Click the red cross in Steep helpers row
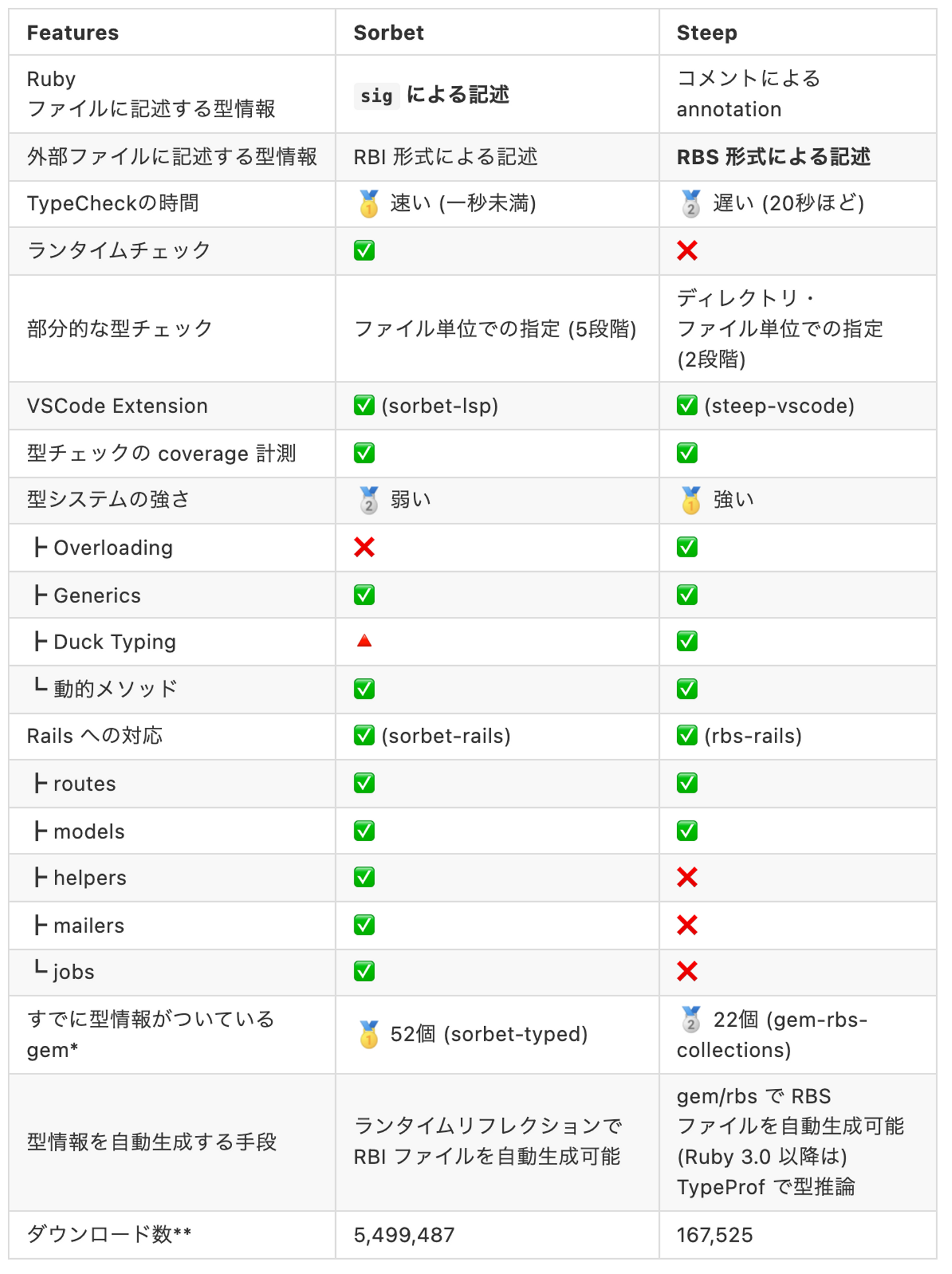The height and width of the screenshot is (1274, 952). [687, 877]
